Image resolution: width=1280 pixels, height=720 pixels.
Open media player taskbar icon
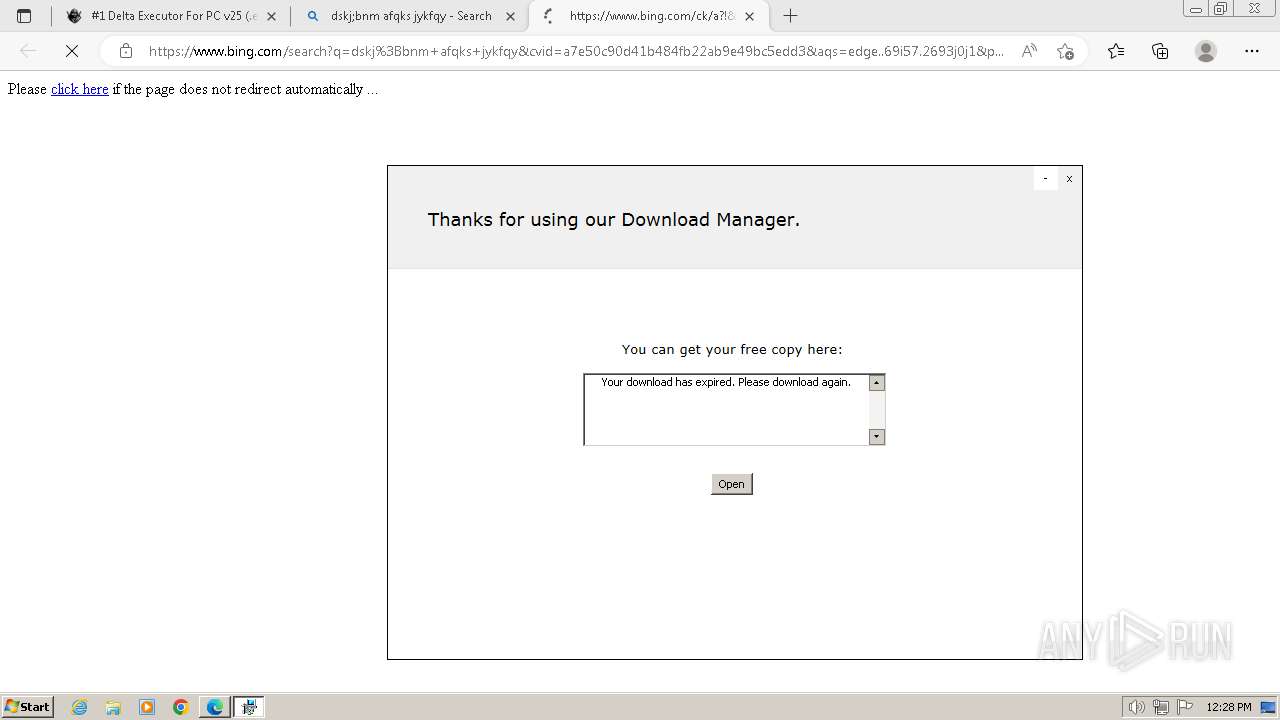(x=147, y=707)
